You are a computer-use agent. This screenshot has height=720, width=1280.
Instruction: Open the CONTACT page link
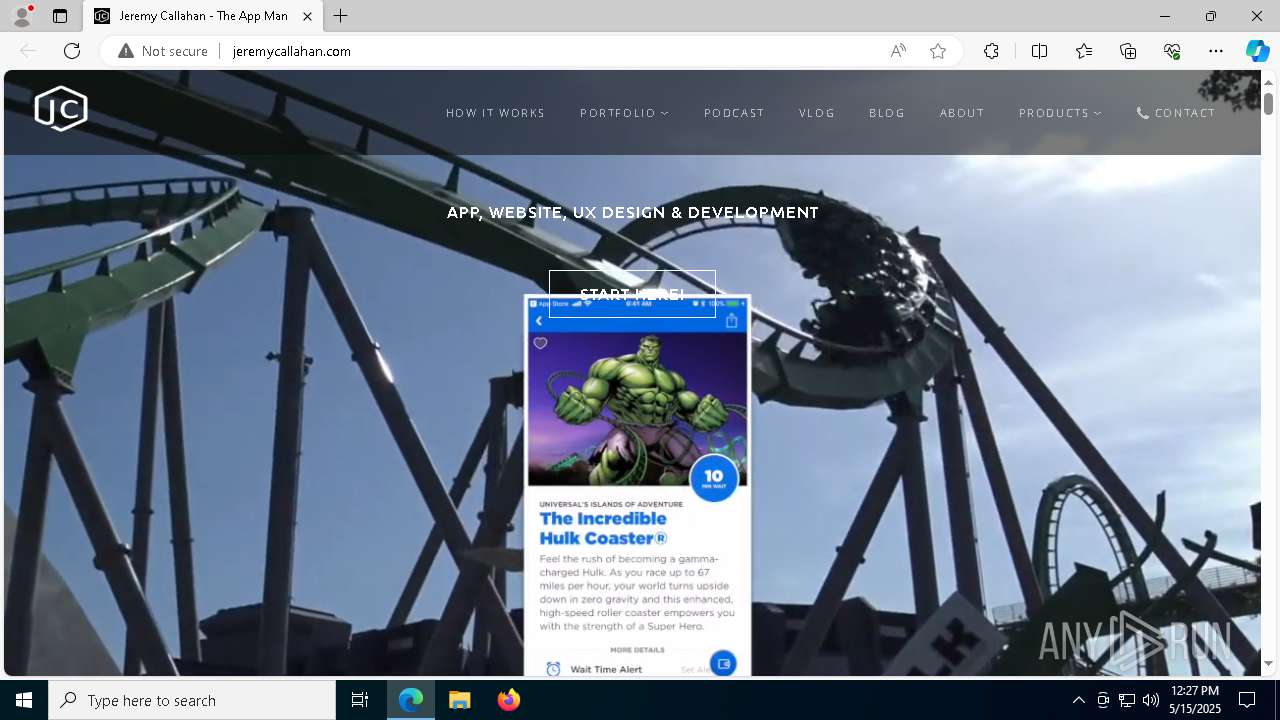(1176, 113)
